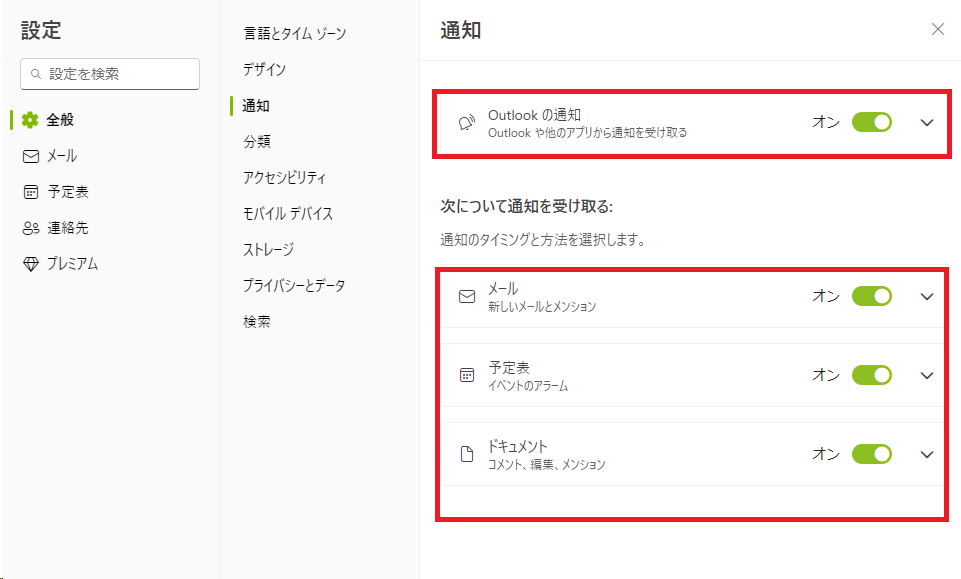Close the 通知 settings dialog

pyautogui.click(x=937, y=29)
